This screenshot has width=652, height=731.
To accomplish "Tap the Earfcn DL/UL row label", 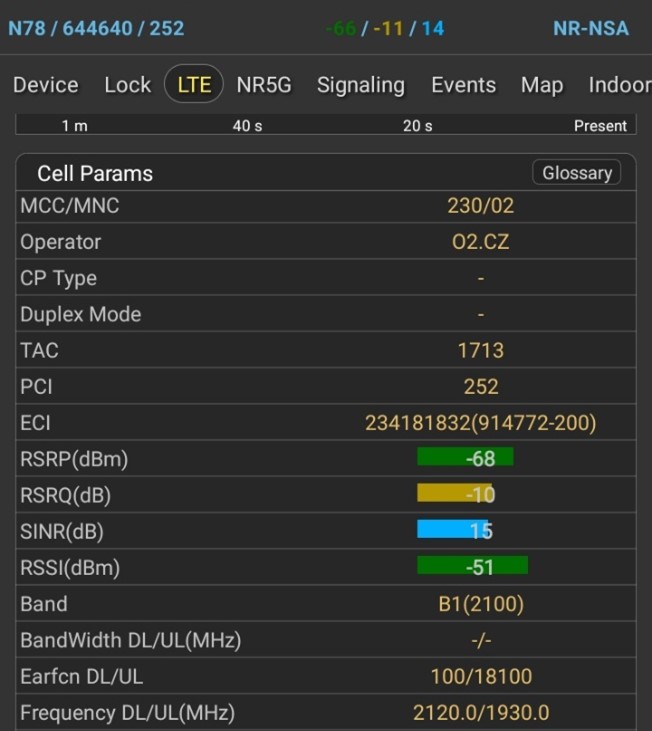I will point(82,676).
